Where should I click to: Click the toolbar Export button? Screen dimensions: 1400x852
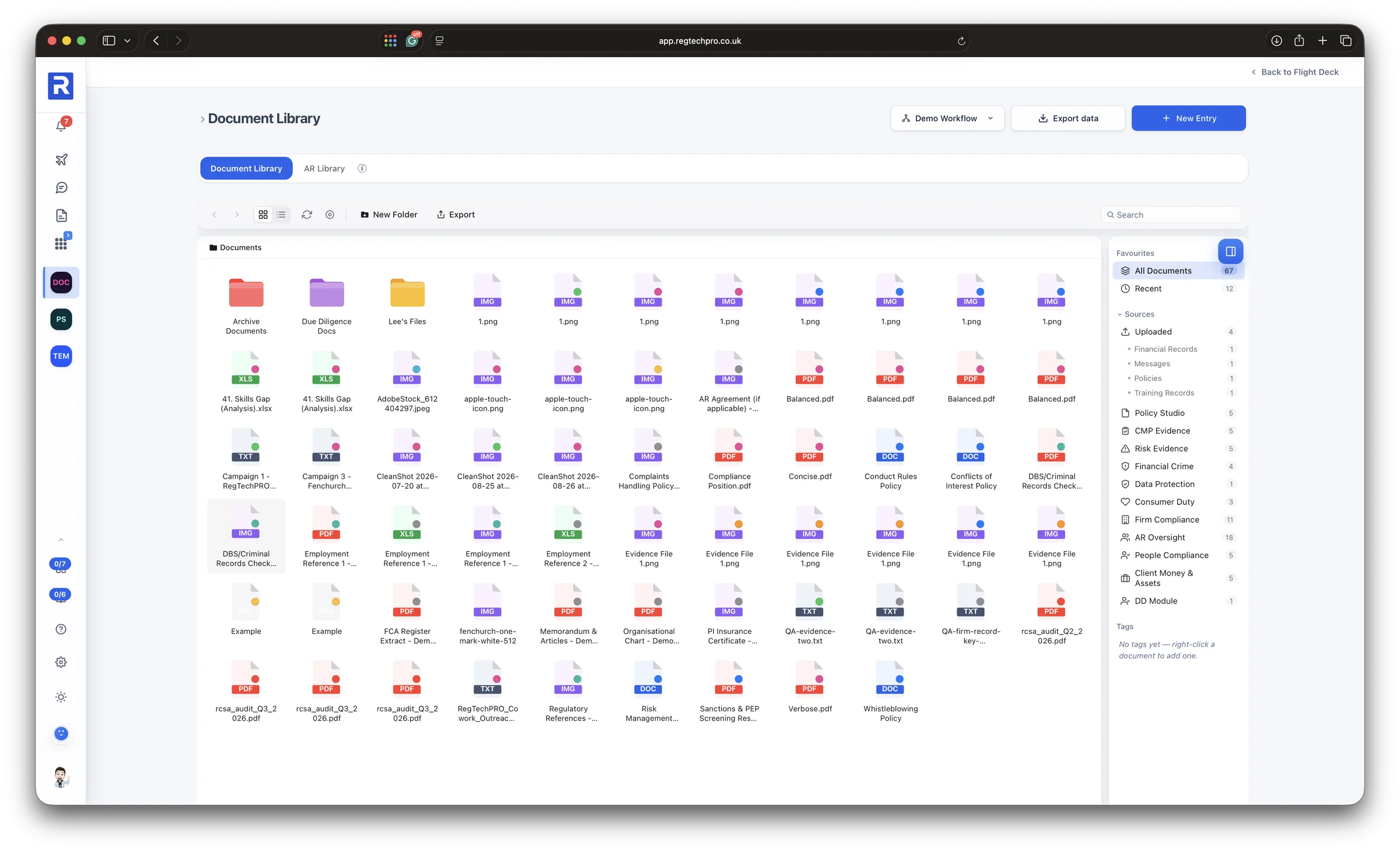[x=456, y=215]
